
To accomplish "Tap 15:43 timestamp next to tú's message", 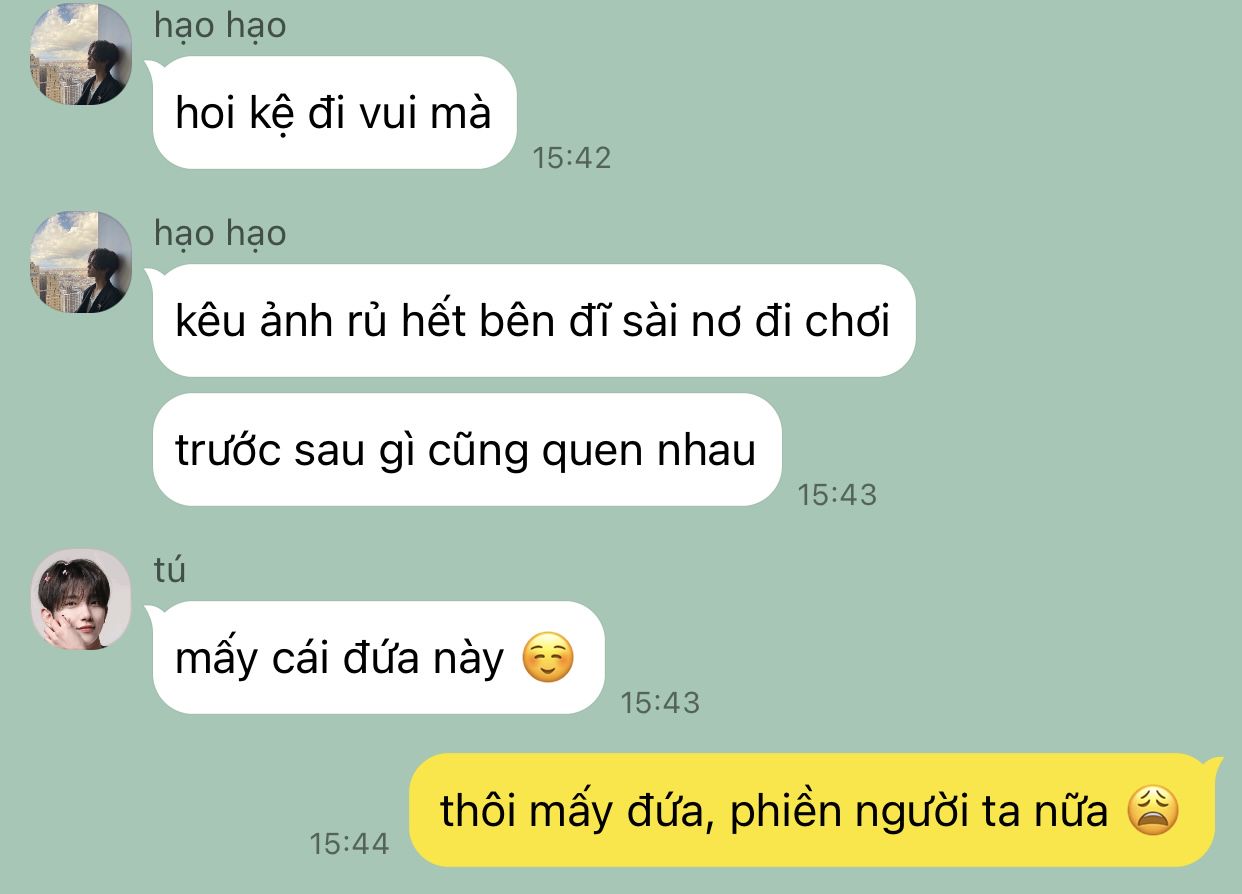I will pos(660,703).
